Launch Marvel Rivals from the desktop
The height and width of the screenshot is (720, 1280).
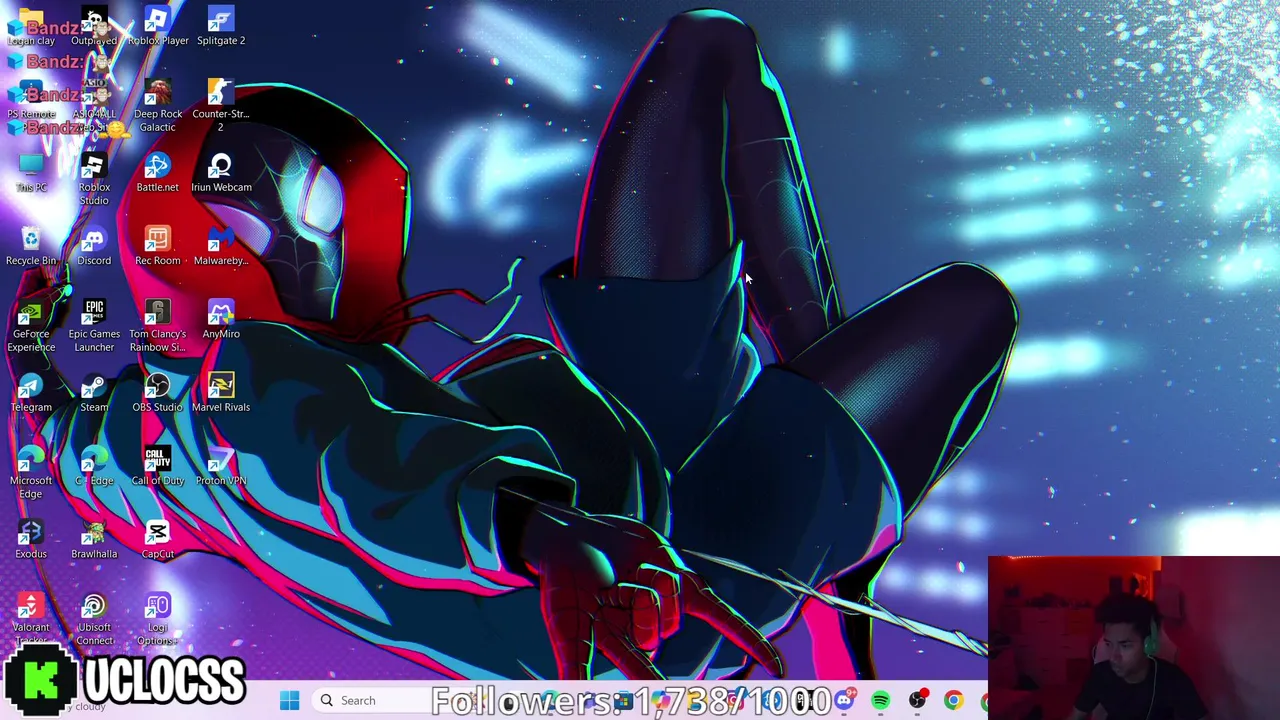(221, 394)
